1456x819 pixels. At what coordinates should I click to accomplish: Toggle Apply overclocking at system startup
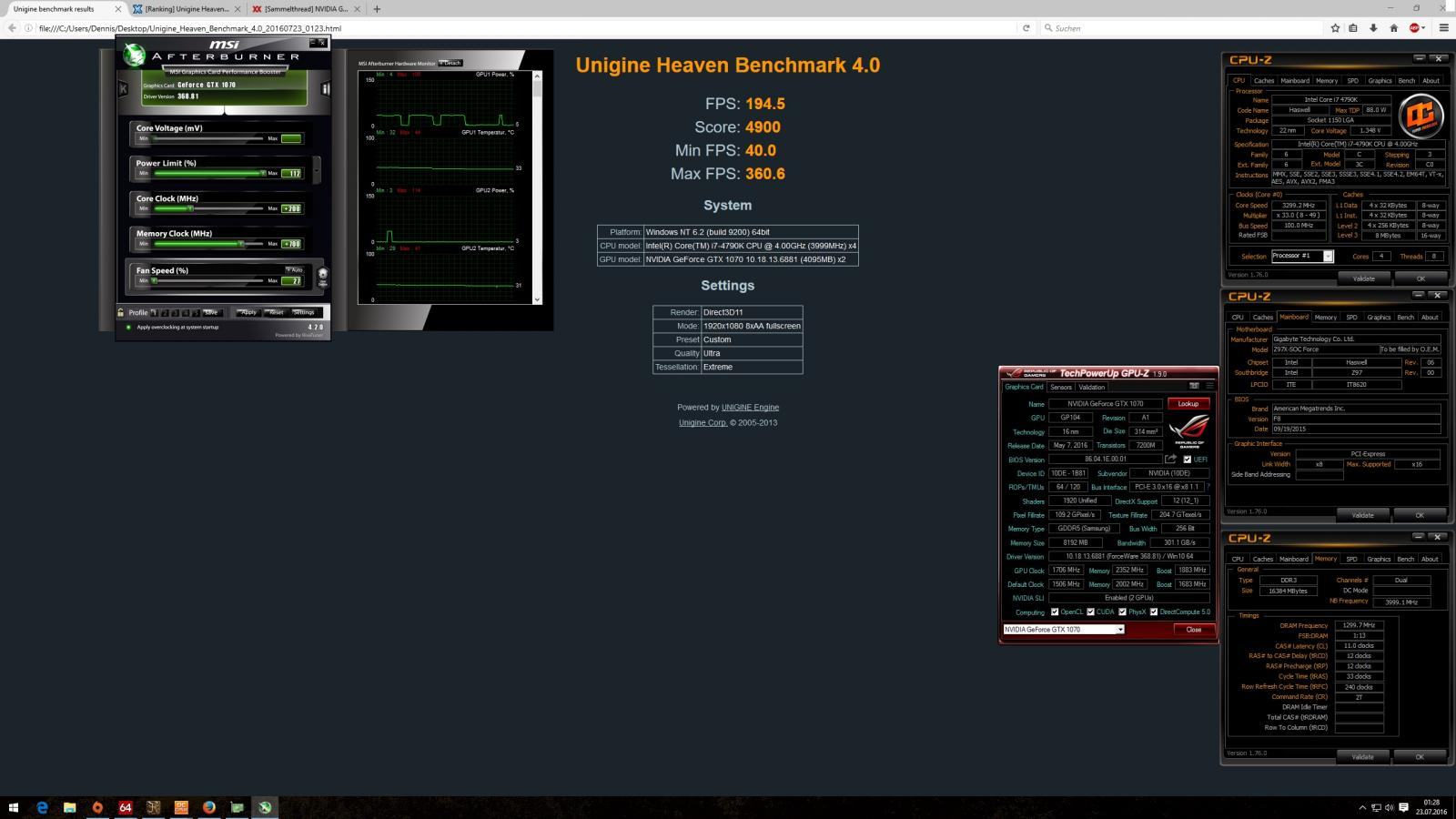pos(128,328)
